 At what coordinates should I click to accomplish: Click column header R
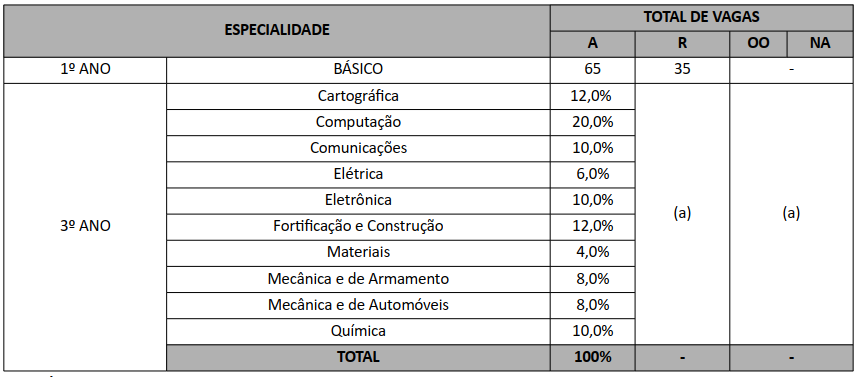pos(682,44)
